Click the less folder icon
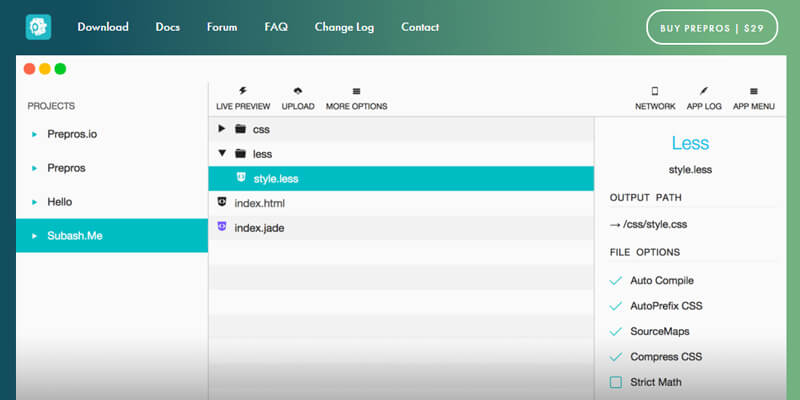 coord(240,153)
